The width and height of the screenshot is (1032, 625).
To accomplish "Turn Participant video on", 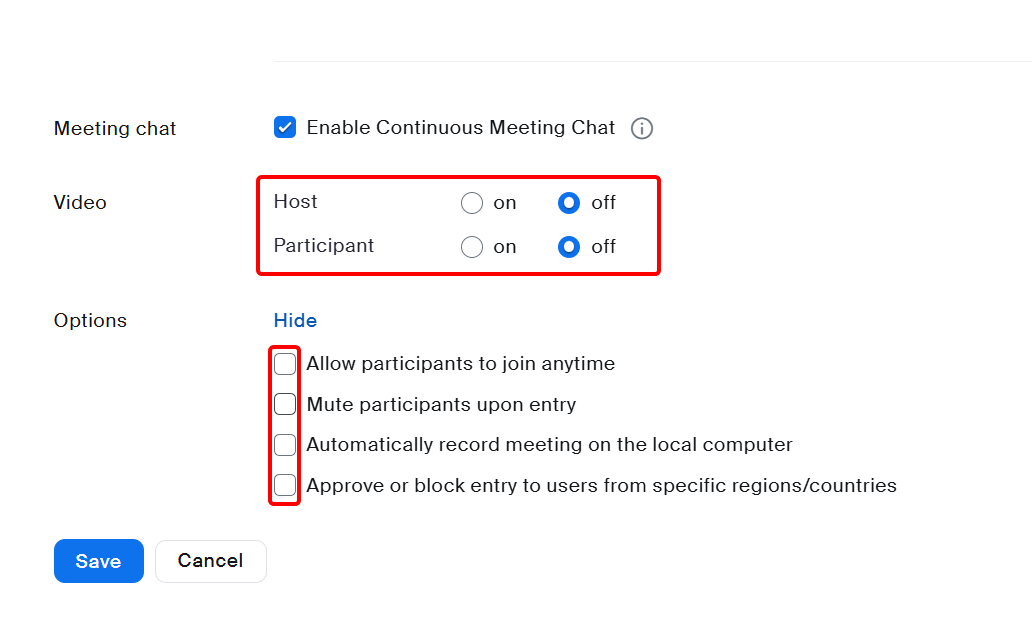I will (x=471, y=247).
